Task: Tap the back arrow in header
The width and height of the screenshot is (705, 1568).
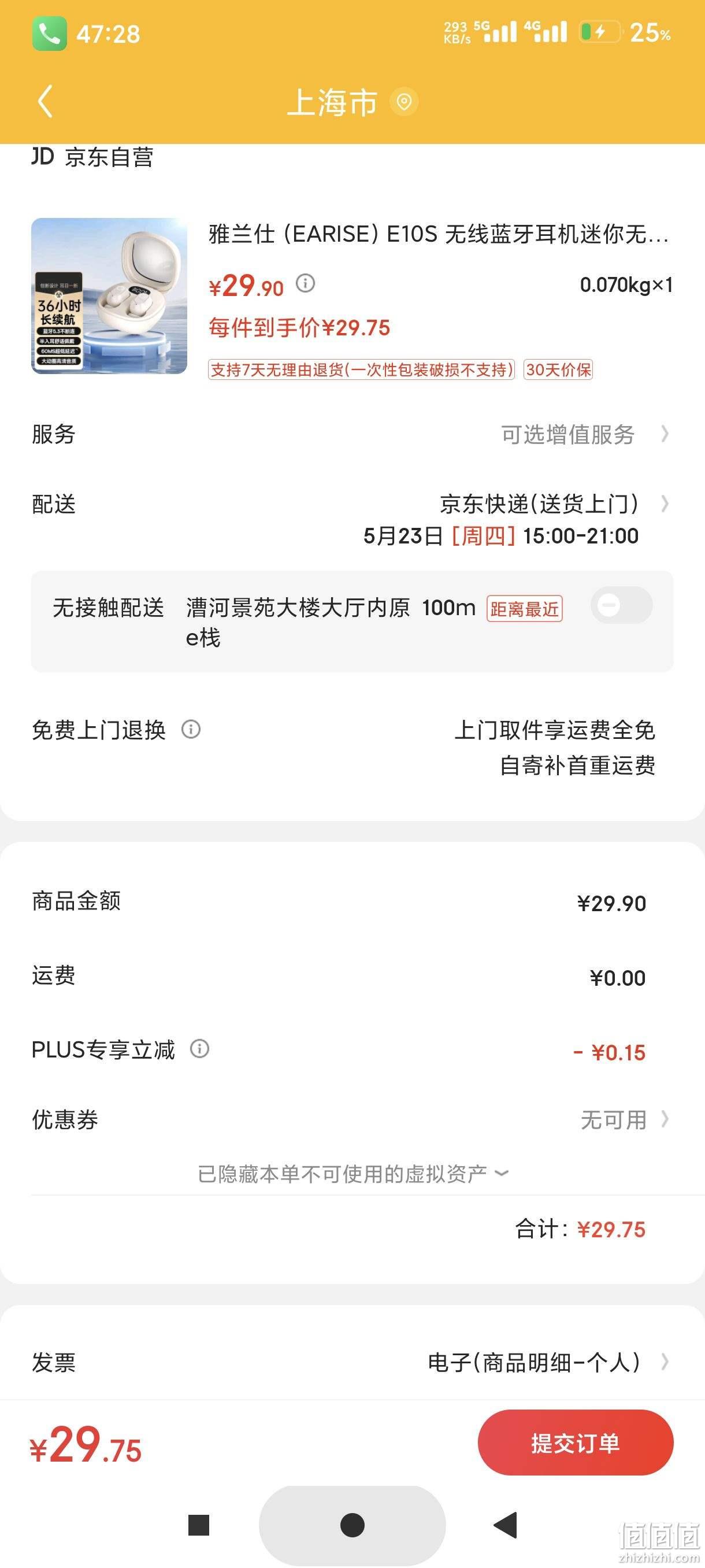Action: (x=46, y=101)
